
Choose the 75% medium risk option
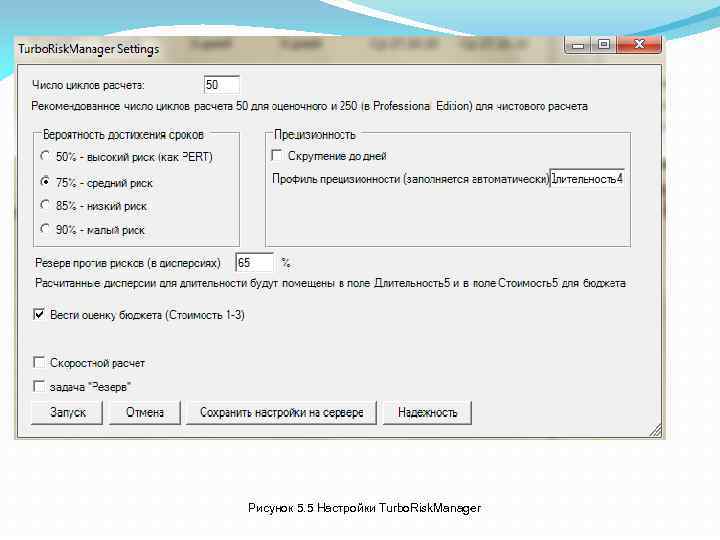45,182
